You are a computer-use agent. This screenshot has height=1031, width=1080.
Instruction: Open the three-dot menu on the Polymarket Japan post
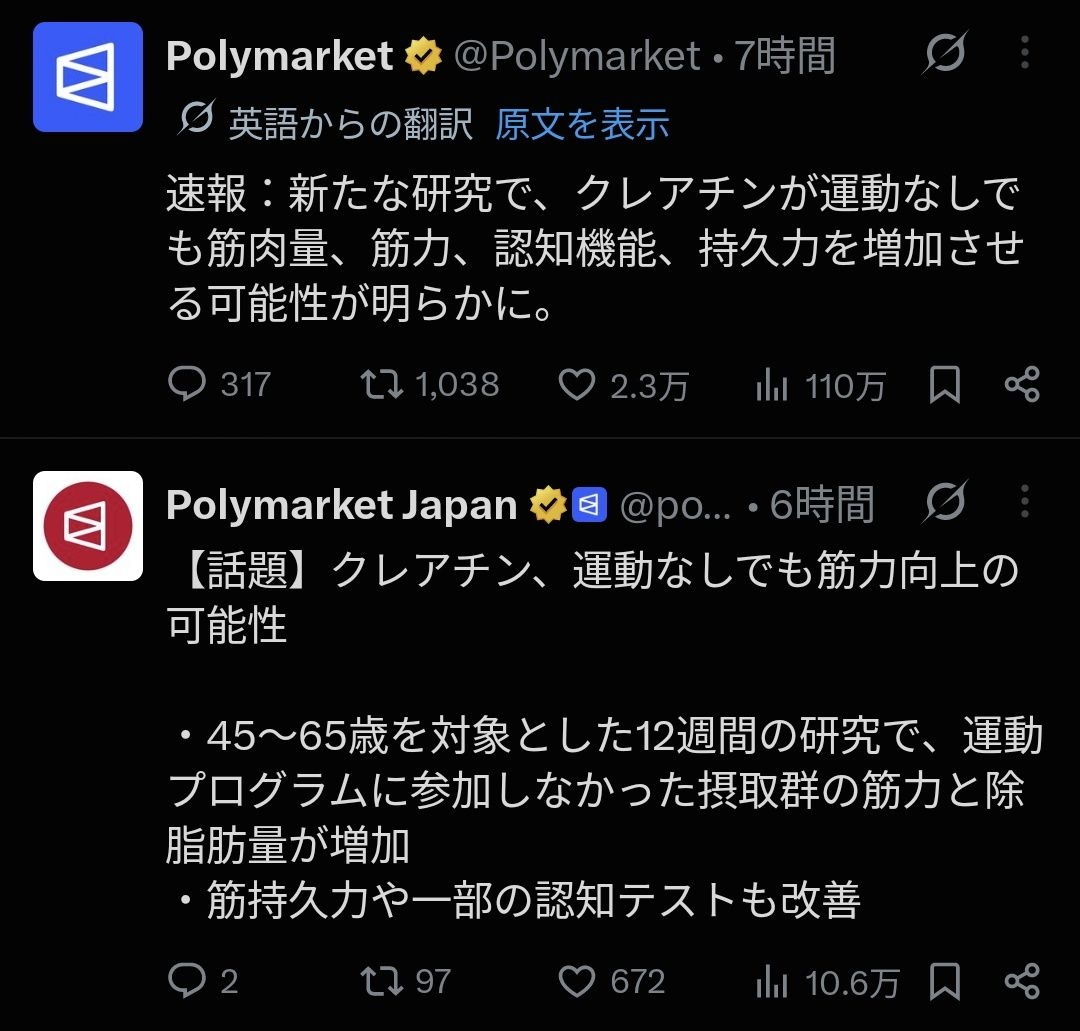(x=1025, y=501)
